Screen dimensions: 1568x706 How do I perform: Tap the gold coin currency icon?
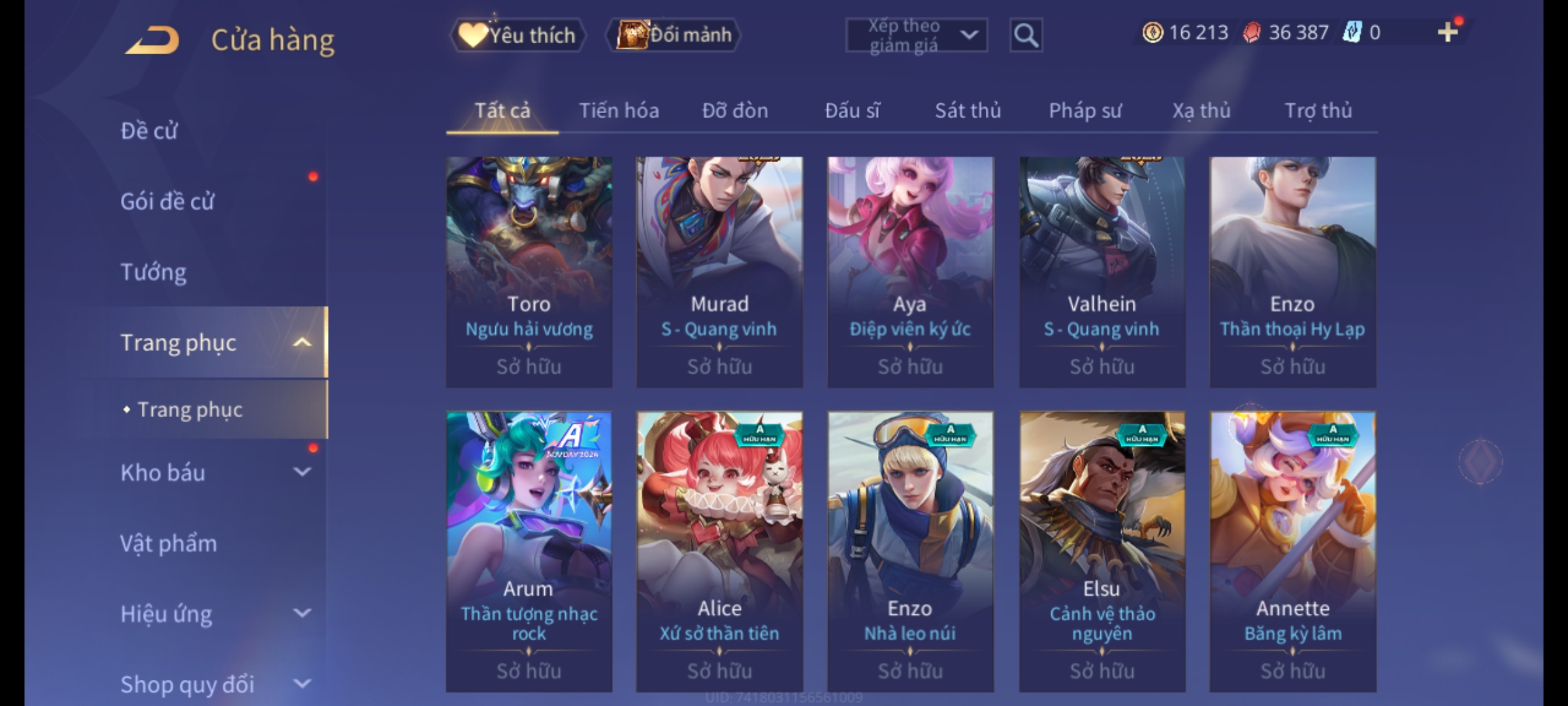tap(1152, 33)
